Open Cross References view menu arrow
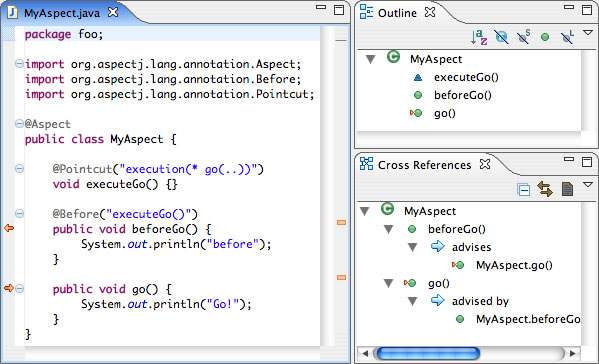Screen dimensions: 599x364 tap(588, 185)
